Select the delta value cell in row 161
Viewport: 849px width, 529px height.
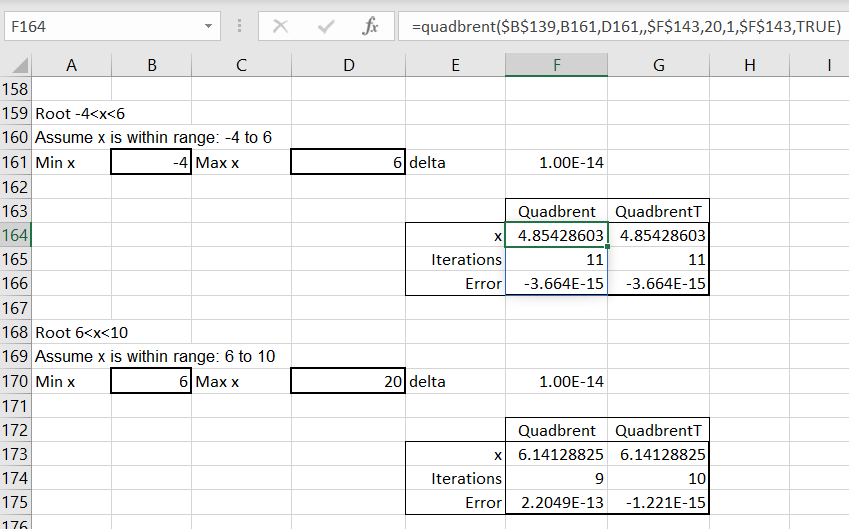tap(556, 162)
